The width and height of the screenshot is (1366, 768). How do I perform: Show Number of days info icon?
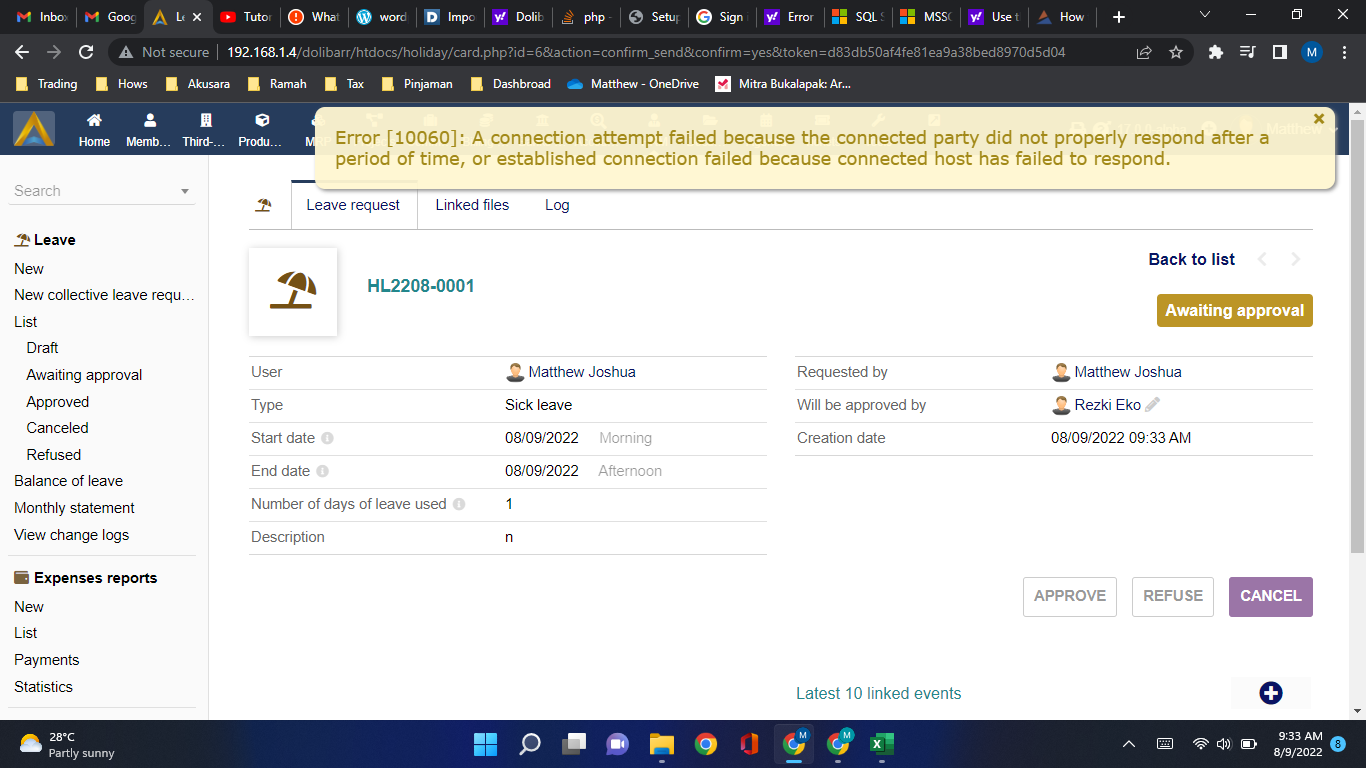tap(459, 504)
